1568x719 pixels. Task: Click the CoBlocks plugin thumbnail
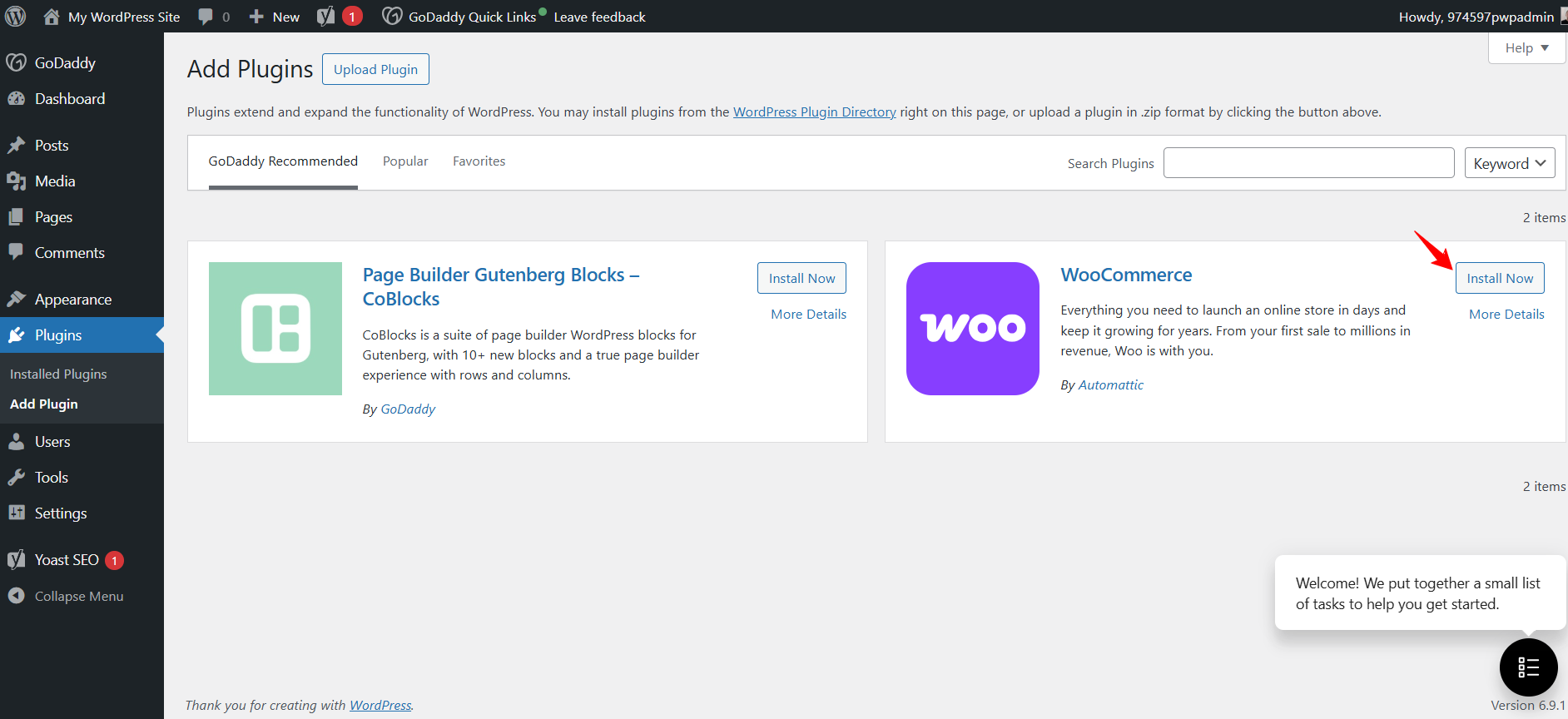(x=275, y=329)
